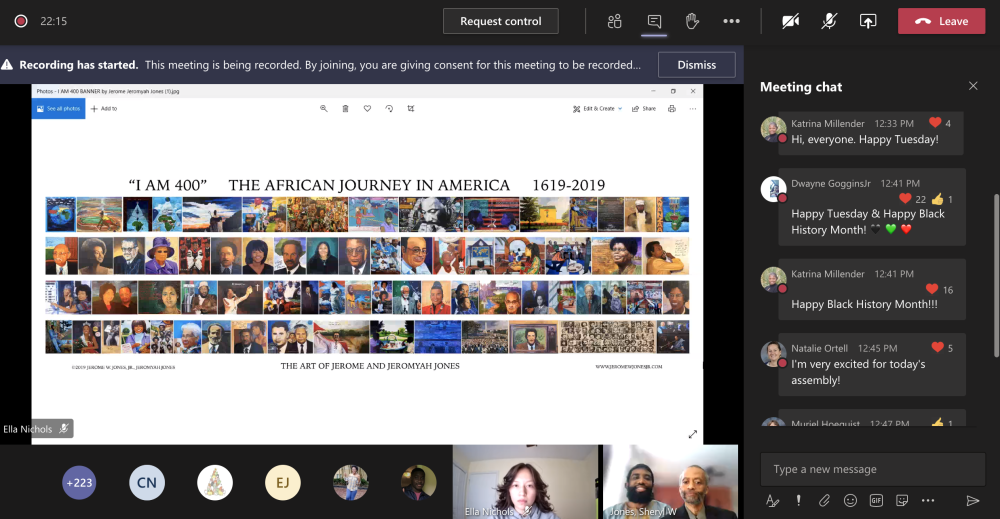Viewport: 1000px width, 519px height.
Task: Send the chat message
Action: 973,501
